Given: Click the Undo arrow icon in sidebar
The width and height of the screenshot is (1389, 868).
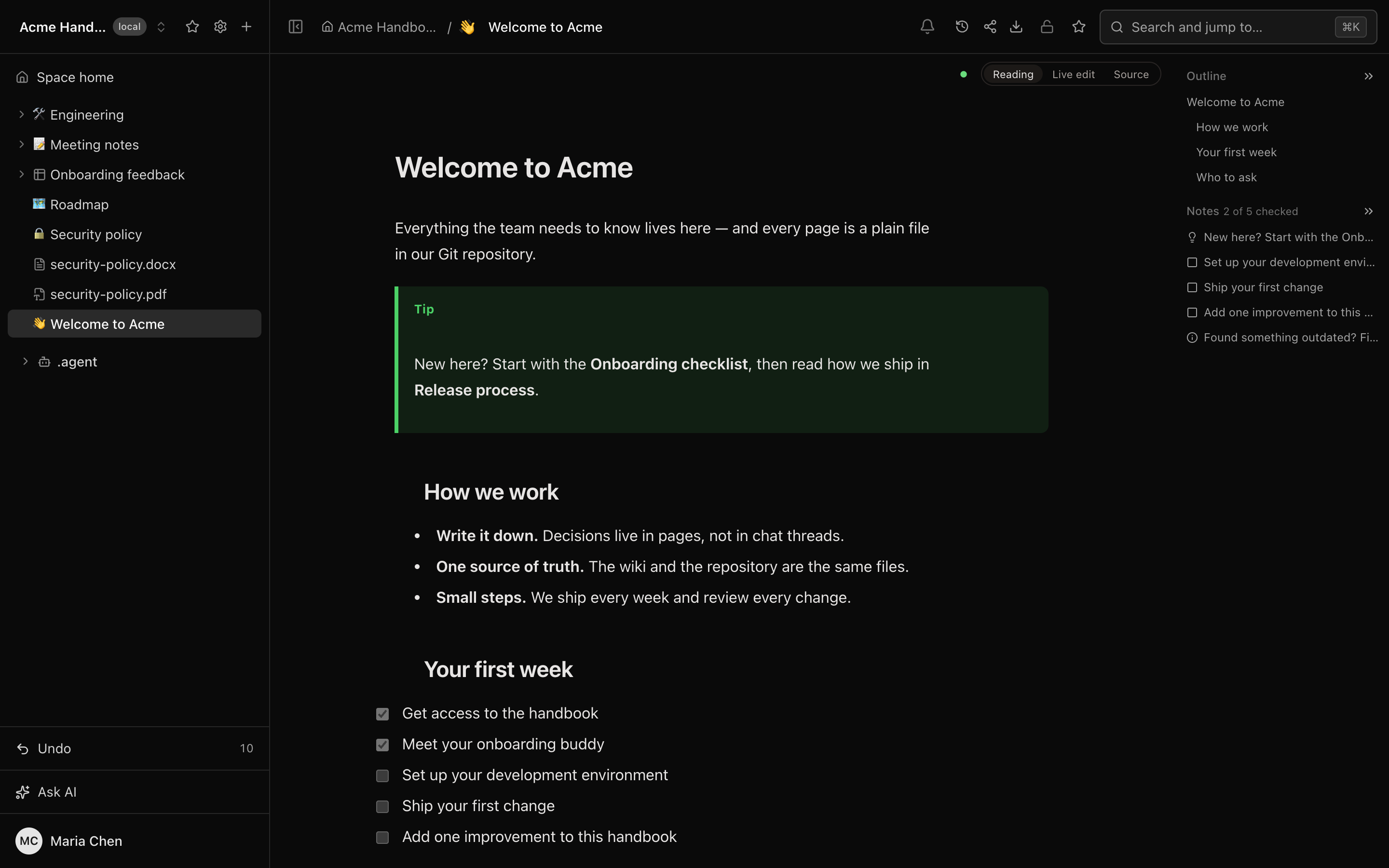Looking at the screenshot, I should tap(23, 748).
